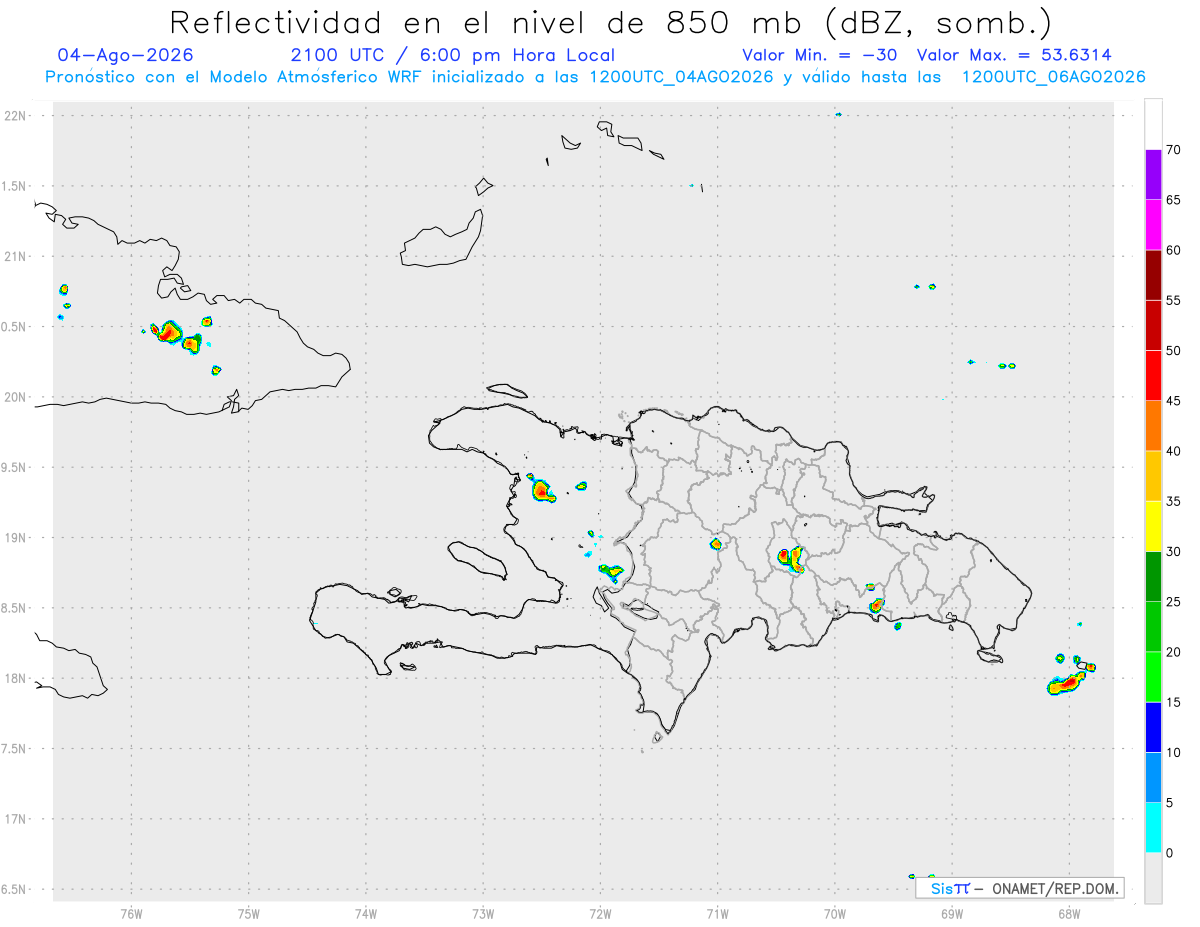This screenshot has height=927, width=1200.
Task: Select the yellow 30–35 dBZ color band
Action: click(x=1153, y=526)
